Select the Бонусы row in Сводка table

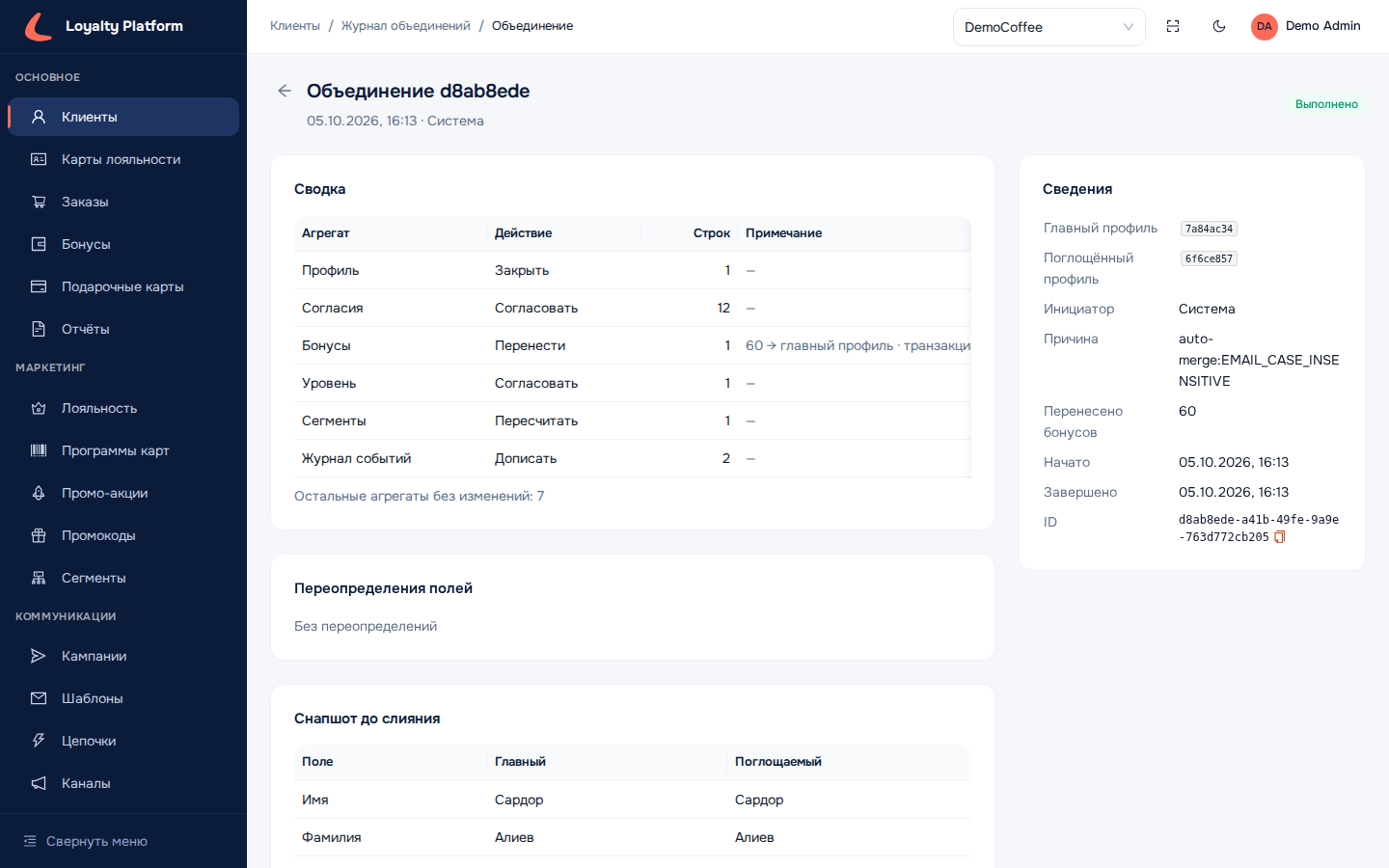coord(633,345)
